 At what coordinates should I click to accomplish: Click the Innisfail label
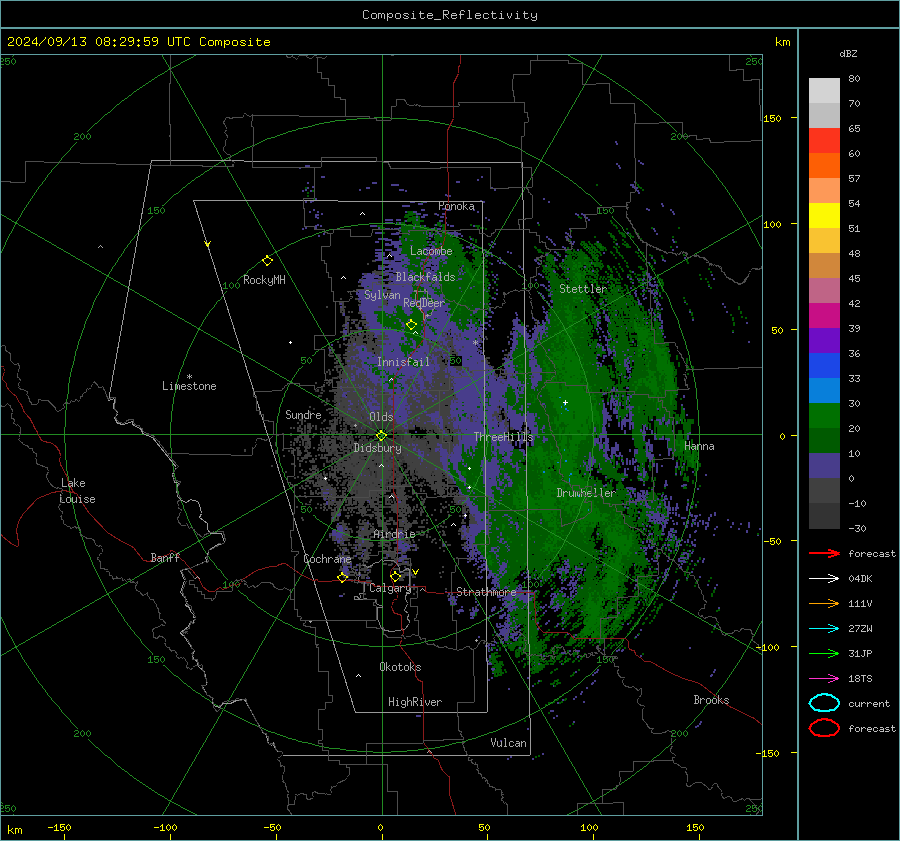pyautogui.click(x=403, y=362)
